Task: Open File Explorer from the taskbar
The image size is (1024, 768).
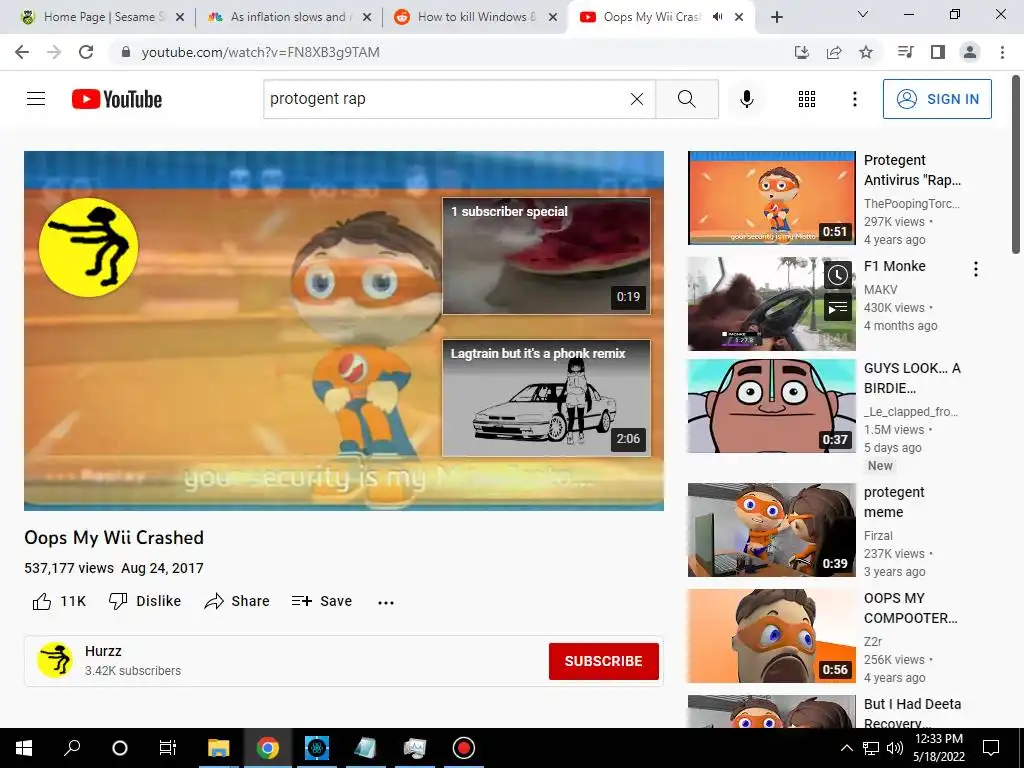Action: coord(219,748)
